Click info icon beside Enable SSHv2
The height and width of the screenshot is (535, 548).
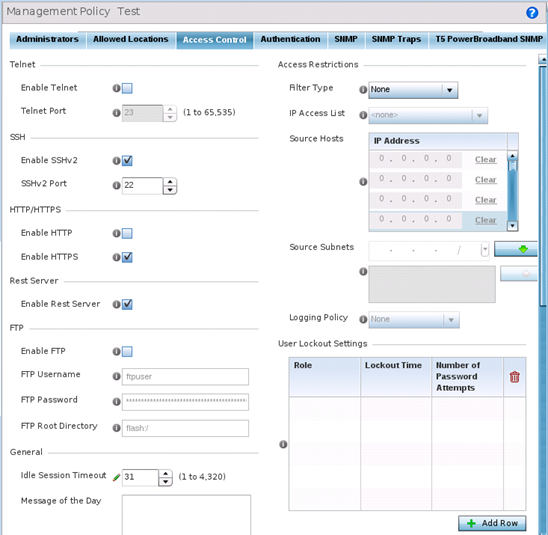[116, 161]
